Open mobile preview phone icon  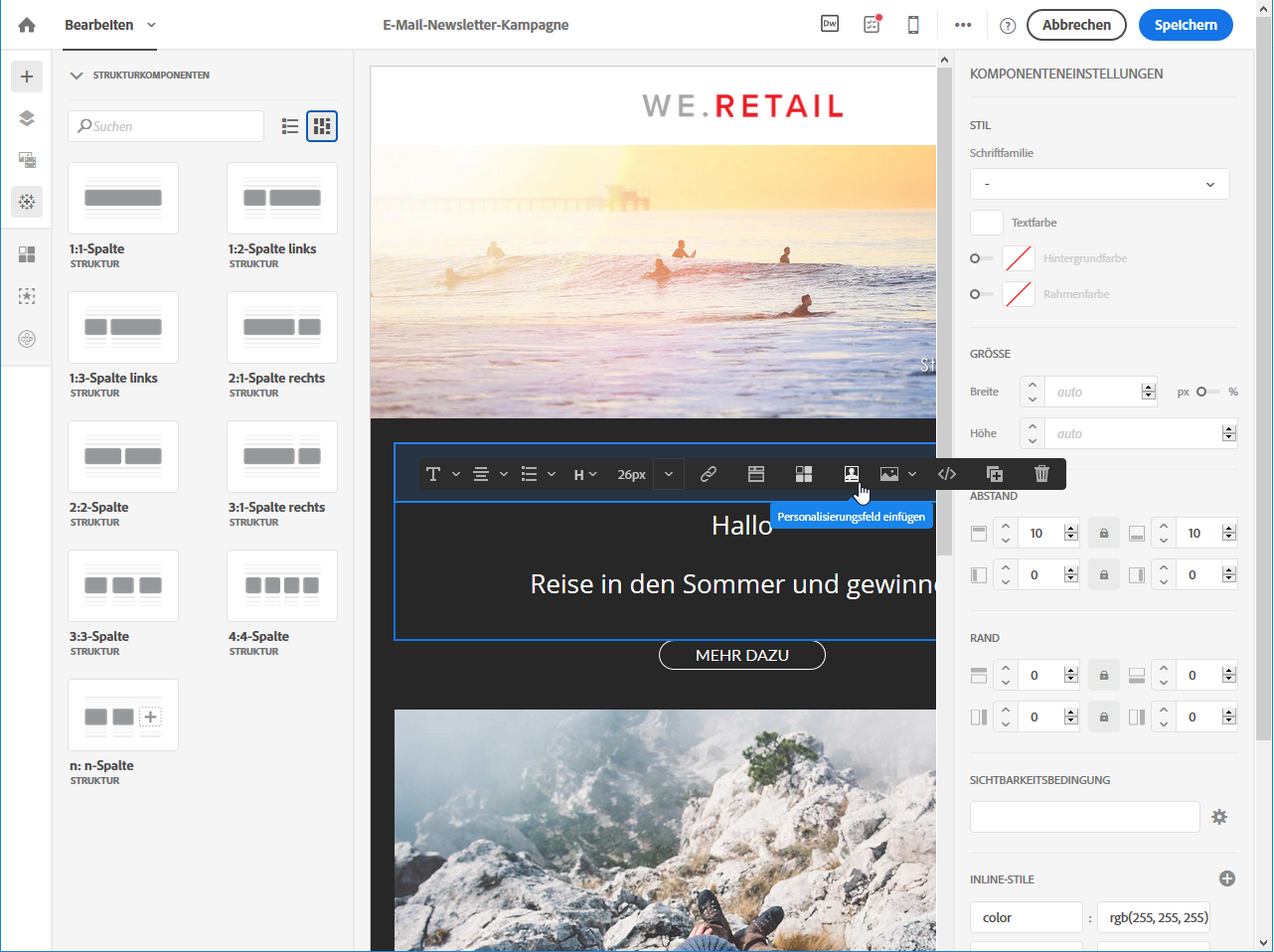(x=913, y=25)
